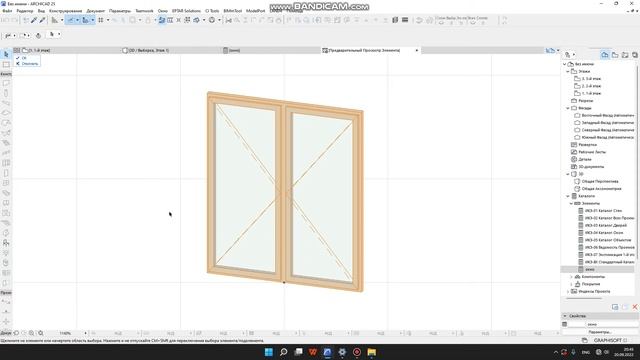Click the zoom in magnifier icon in the bottom bar

pyautogui.click(x=31, y=333)
